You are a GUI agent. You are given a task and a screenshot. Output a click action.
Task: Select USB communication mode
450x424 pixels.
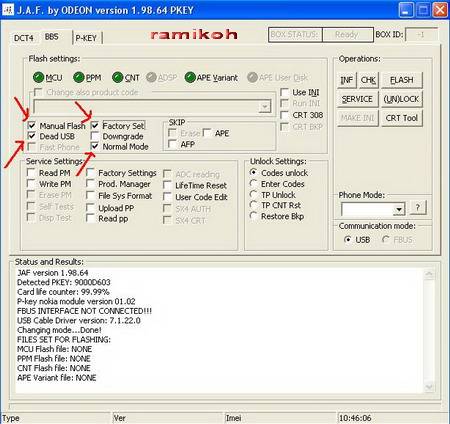click(348, 239)
